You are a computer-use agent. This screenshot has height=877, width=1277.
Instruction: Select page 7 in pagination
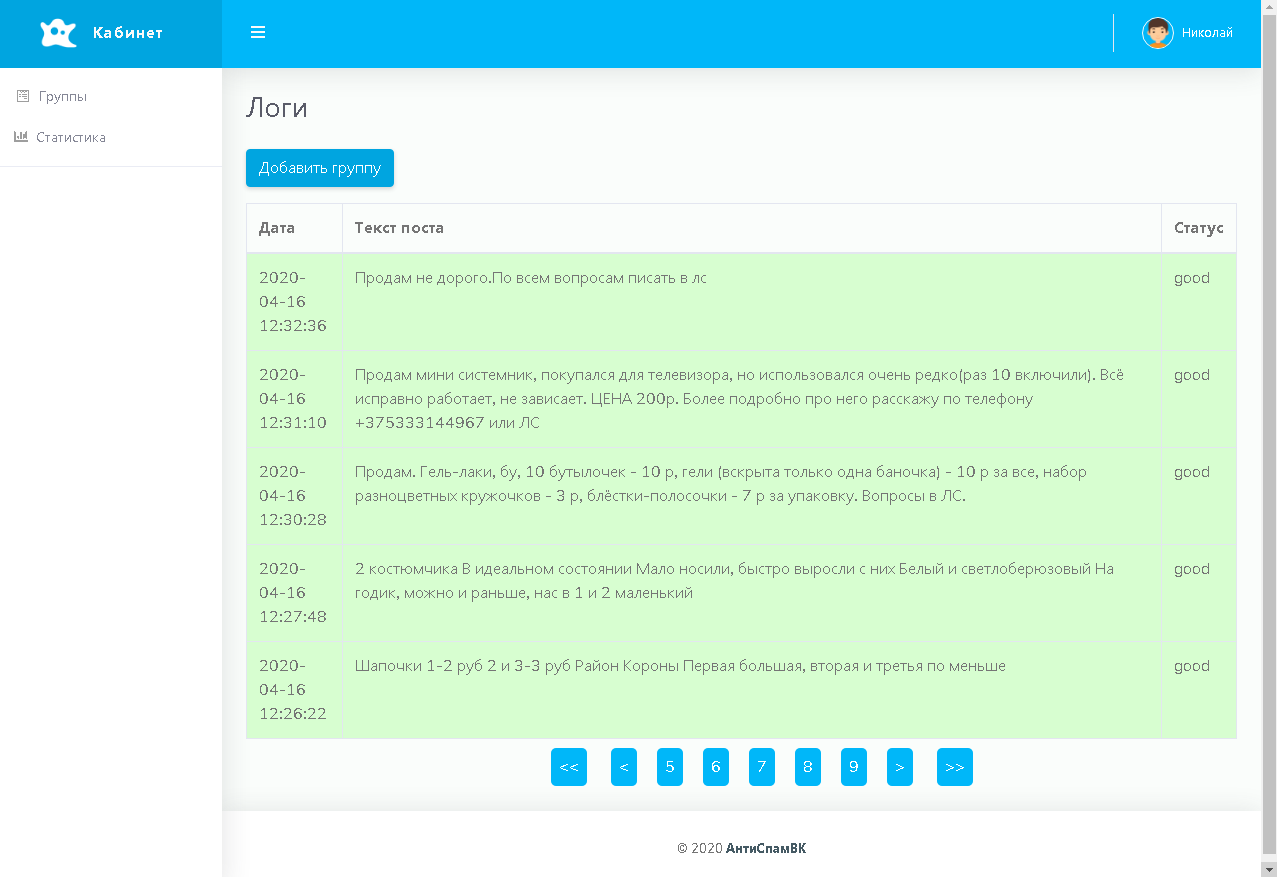click(761, 767)
